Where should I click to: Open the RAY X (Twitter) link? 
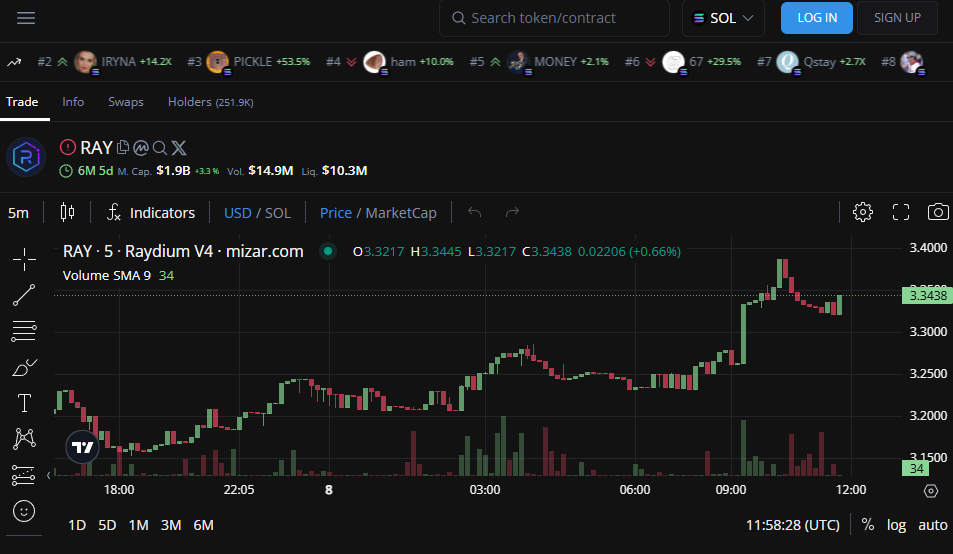click(179, 148)
